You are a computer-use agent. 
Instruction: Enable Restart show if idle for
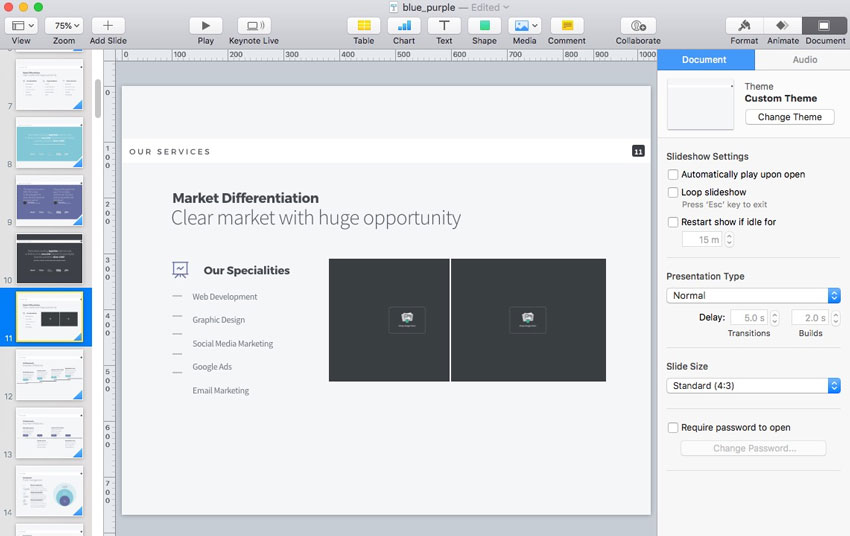coord(673,222)
